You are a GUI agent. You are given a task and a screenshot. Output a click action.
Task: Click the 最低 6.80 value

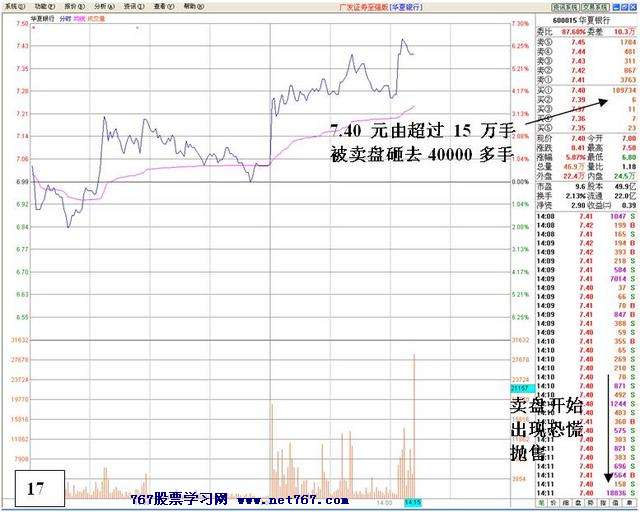(x=629, y=157)
